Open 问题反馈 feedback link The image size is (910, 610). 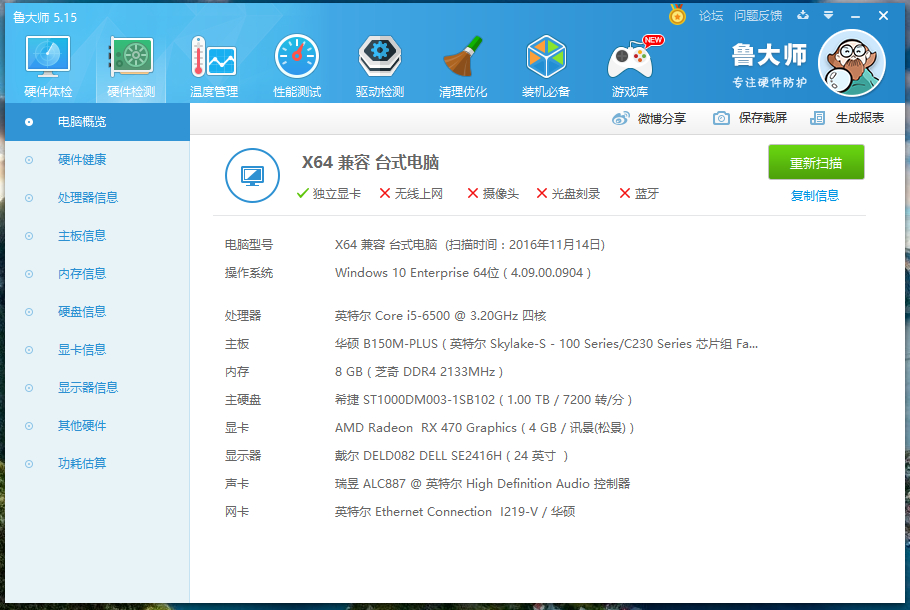pos(758,16)
